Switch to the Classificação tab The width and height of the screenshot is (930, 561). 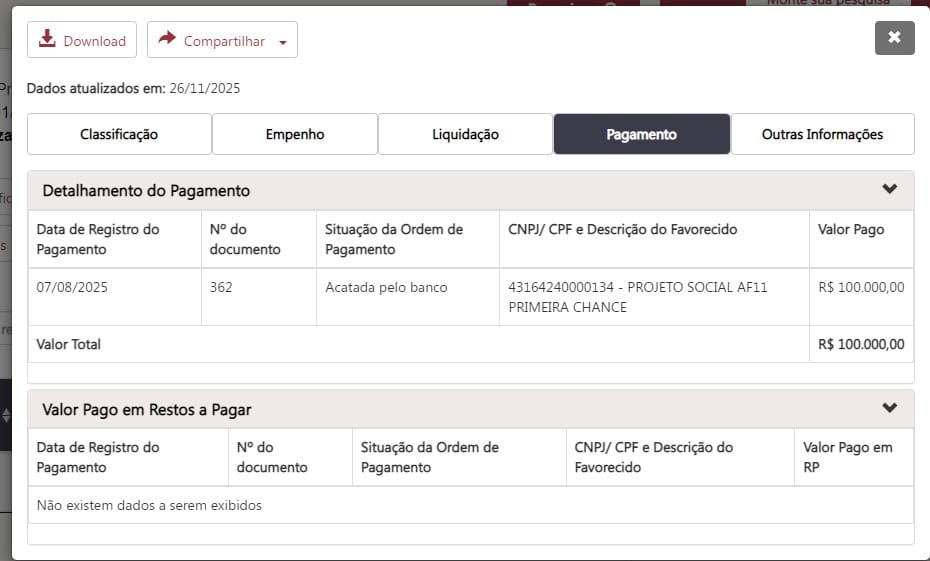pos(119,134)
